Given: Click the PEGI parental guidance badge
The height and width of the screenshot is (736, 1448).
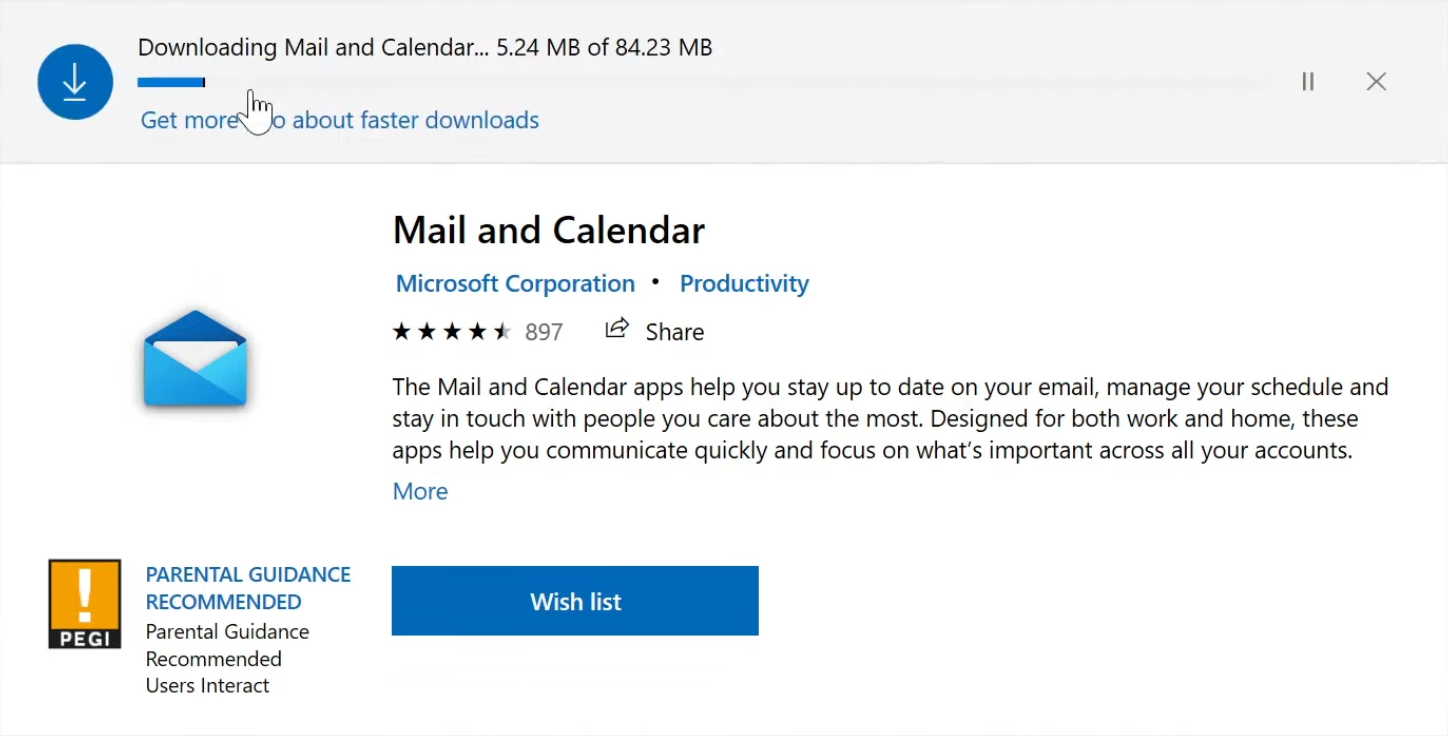Looking at the screenshot, I should tap(84, 603).
